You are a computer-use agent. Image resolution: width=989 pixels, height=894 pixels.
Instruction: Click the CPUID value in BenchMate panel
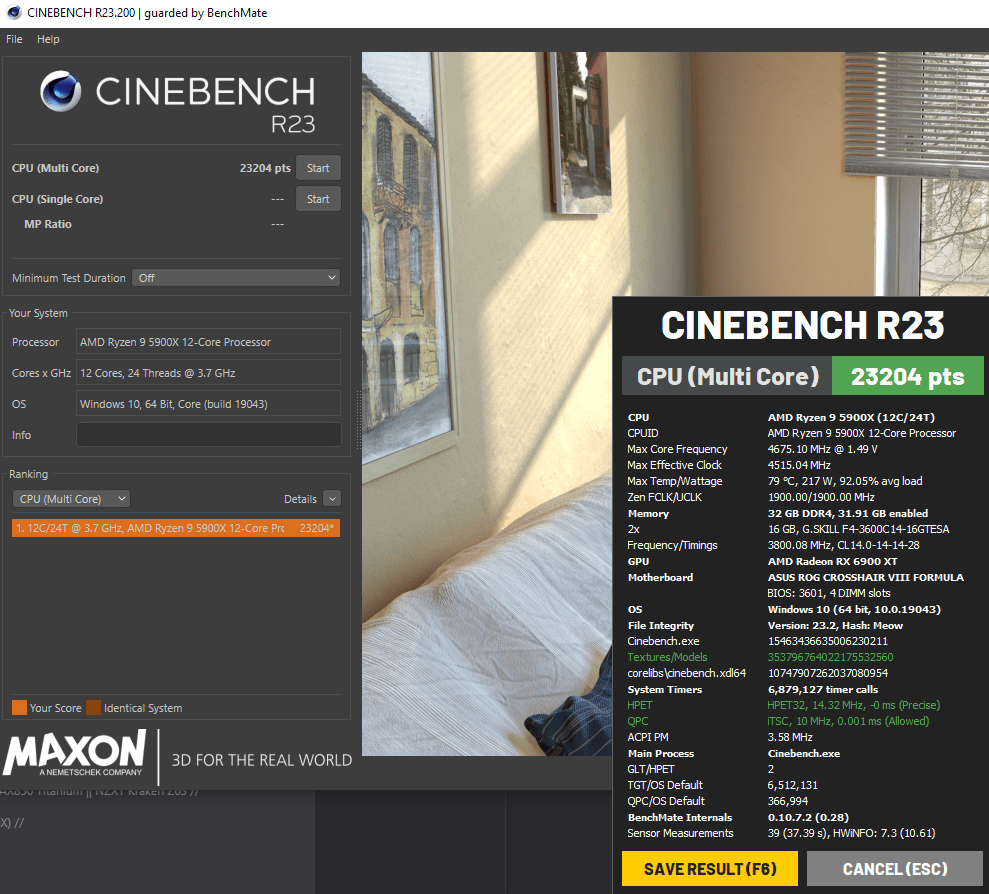(862, 433)
